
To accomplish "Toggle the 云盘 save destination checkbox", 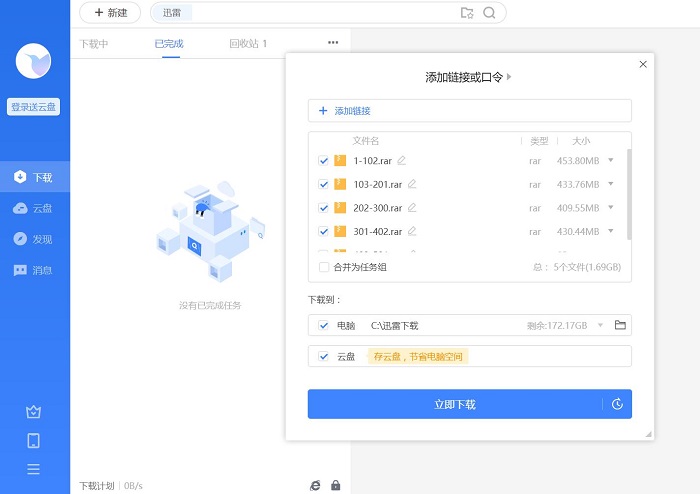I will pyautogui.click(x=323, y=356).
